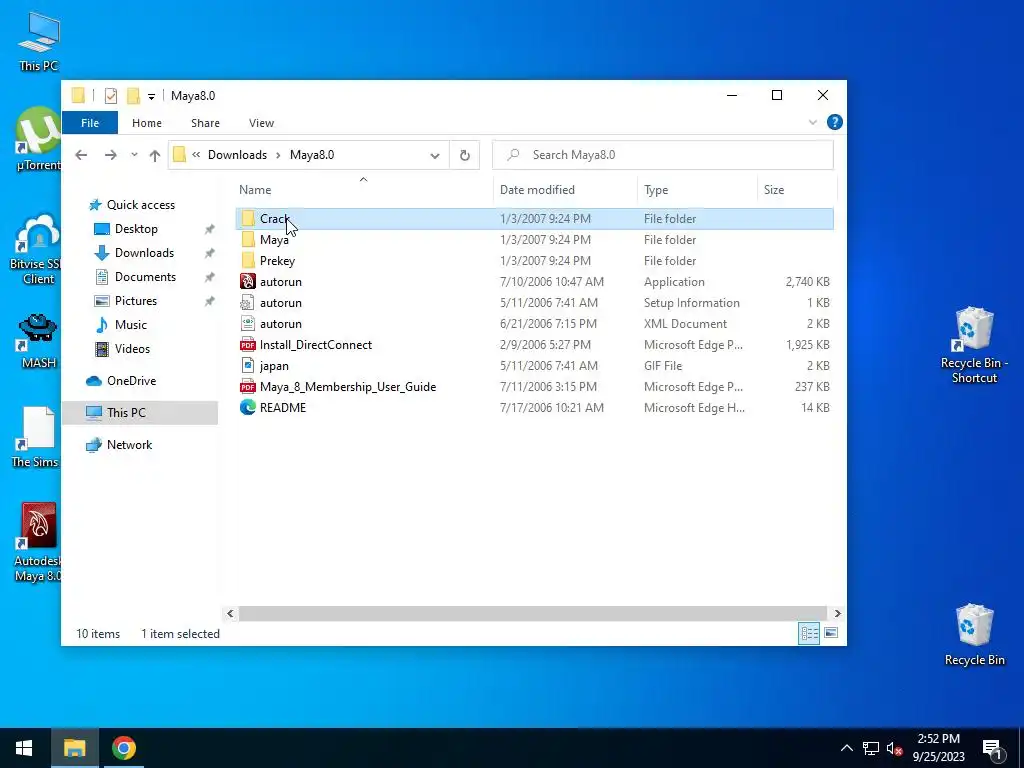This screenshot has height=768, width=1024.
Task: Open the address bar history dropdown
Action: click(x=434, y=155)
